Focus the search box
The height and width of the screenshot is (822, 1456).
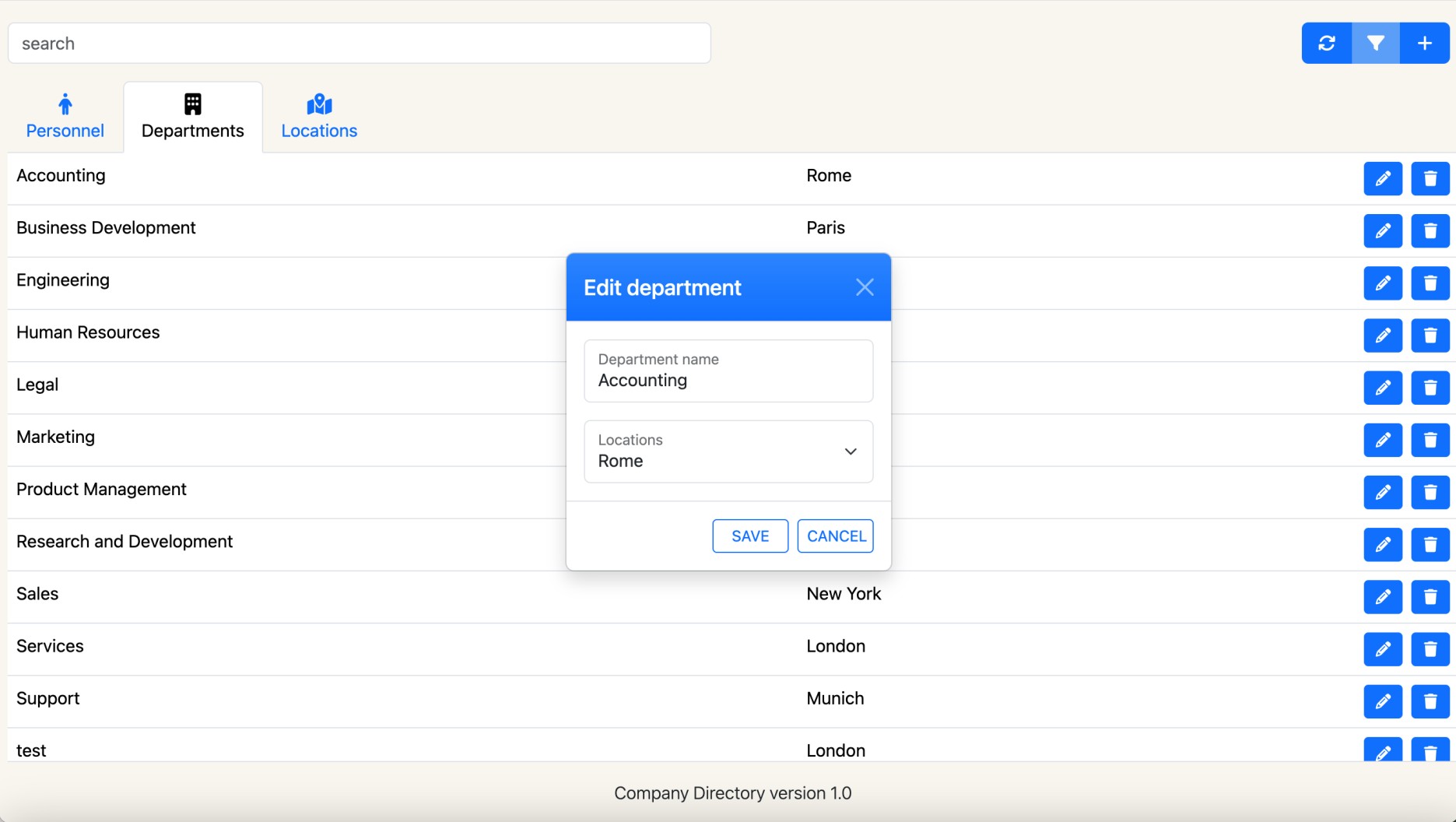click(359, 44)
